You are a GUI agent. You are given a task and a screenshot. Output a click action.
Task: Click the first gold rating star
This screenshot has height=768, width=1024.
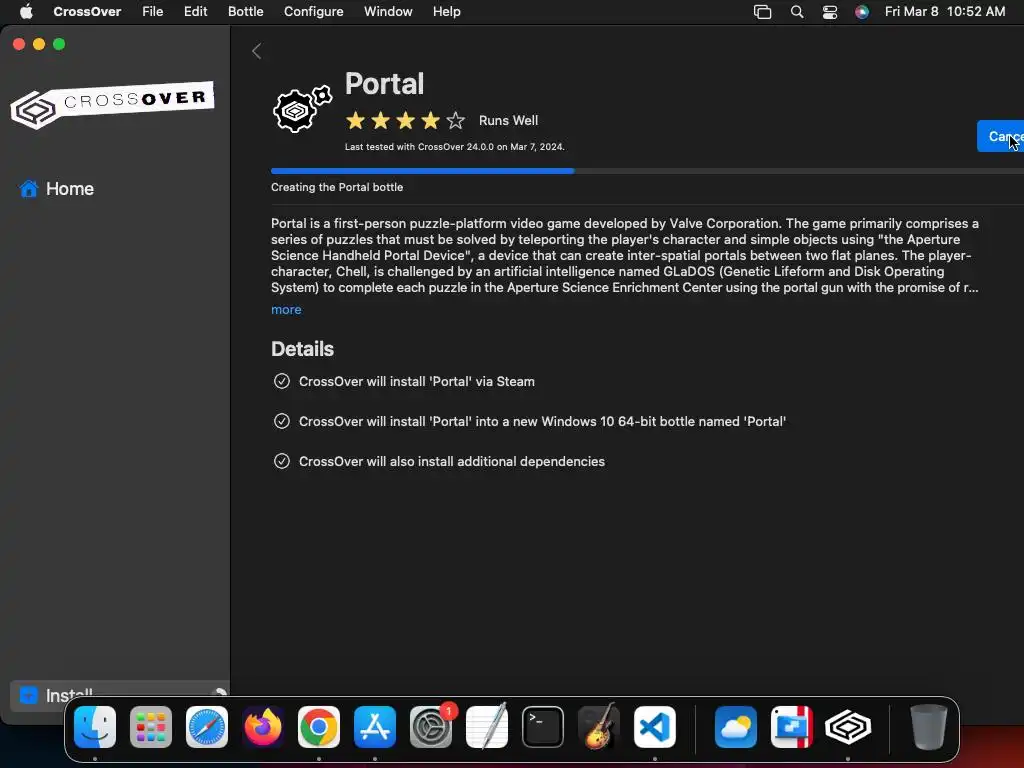356,121
